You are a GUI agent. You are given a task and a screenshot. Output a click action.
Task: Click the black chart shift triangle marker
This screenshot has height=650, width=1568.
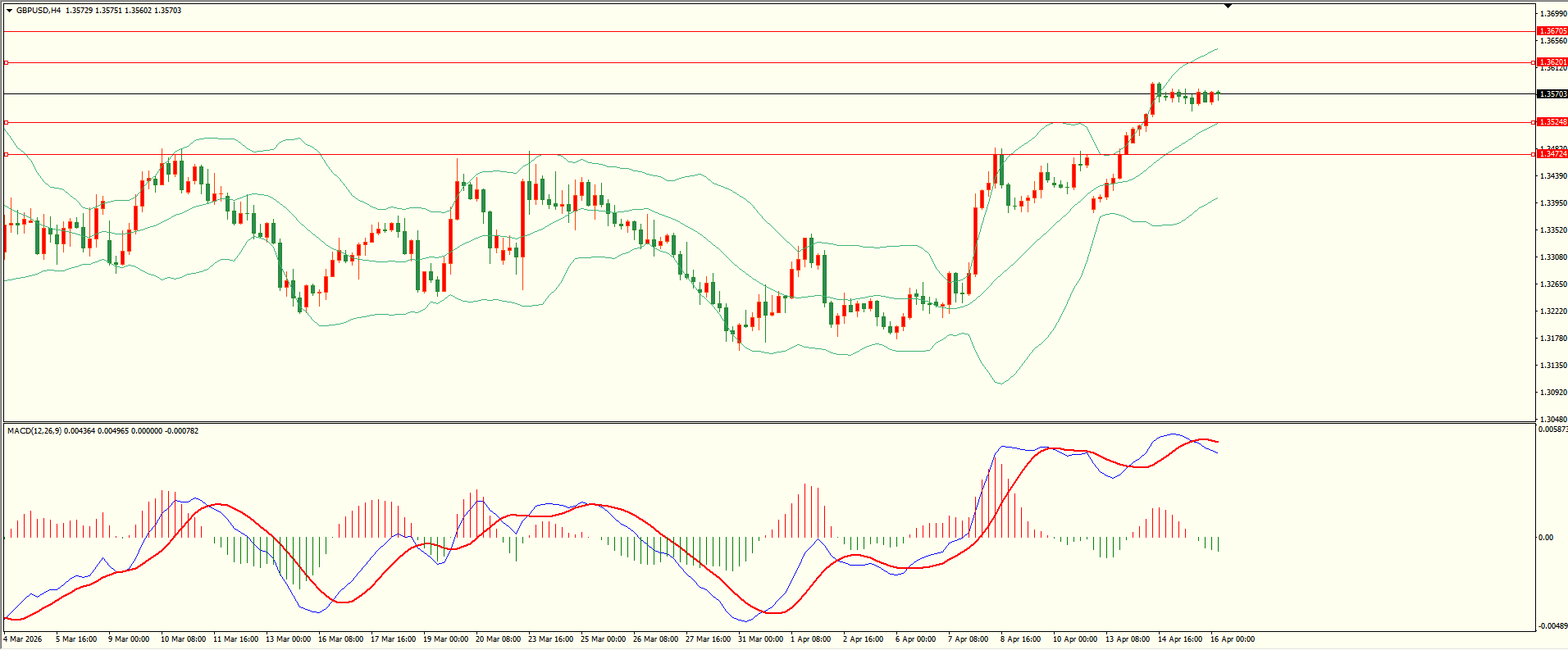coord(1228,6)
